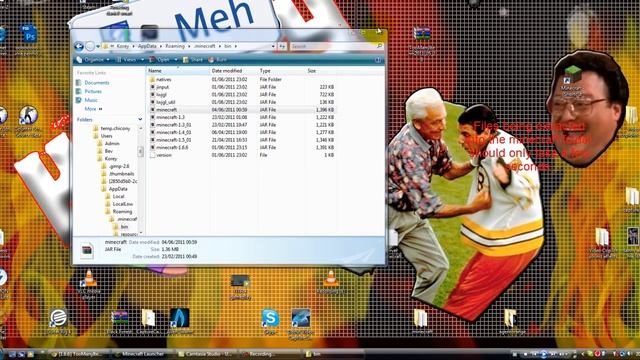Sort by the Name column header
This screenshot has height=360, width=640.
(x=178, y=71)
